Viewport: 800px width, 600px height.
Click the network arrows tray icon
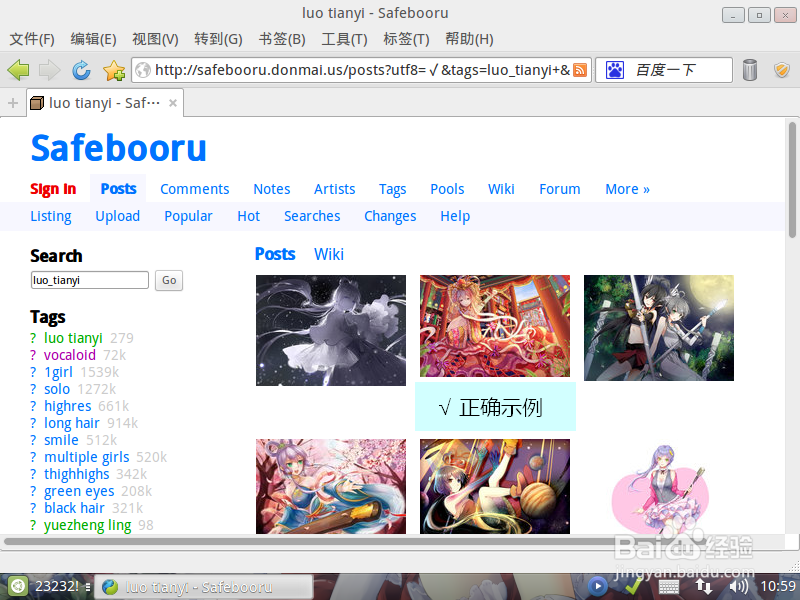(704, 586)
